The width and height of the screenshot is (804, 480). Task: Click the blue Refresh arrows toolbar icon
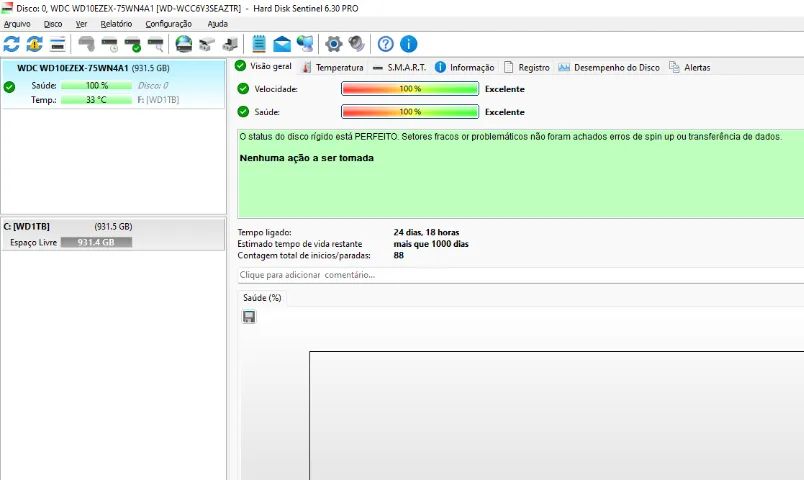(11, 44)
